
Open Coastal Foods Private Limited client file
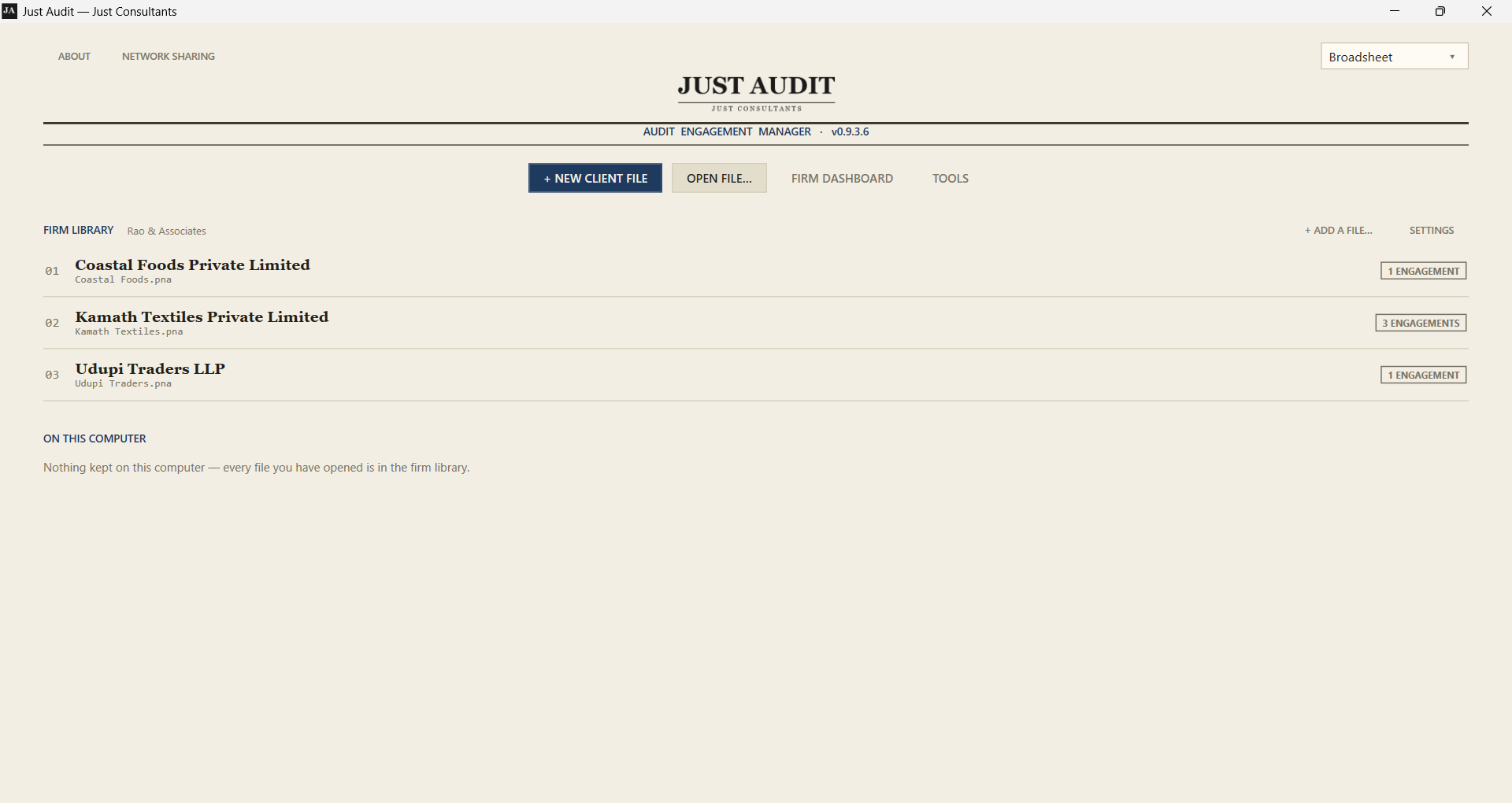coord(755,271)
